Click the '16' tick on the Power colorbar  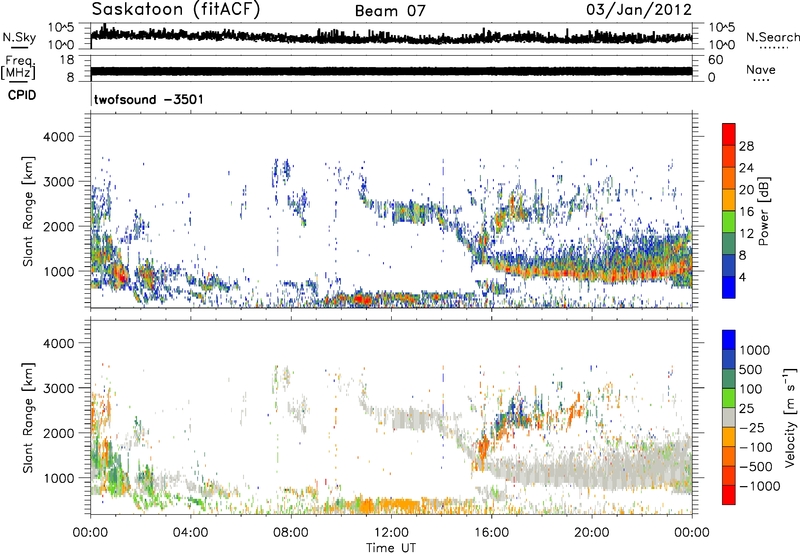746,212
